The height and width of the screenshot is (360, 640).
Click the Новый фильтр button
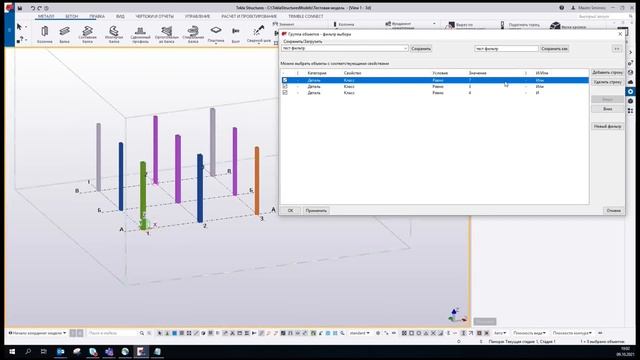click(x=607, y=127)
